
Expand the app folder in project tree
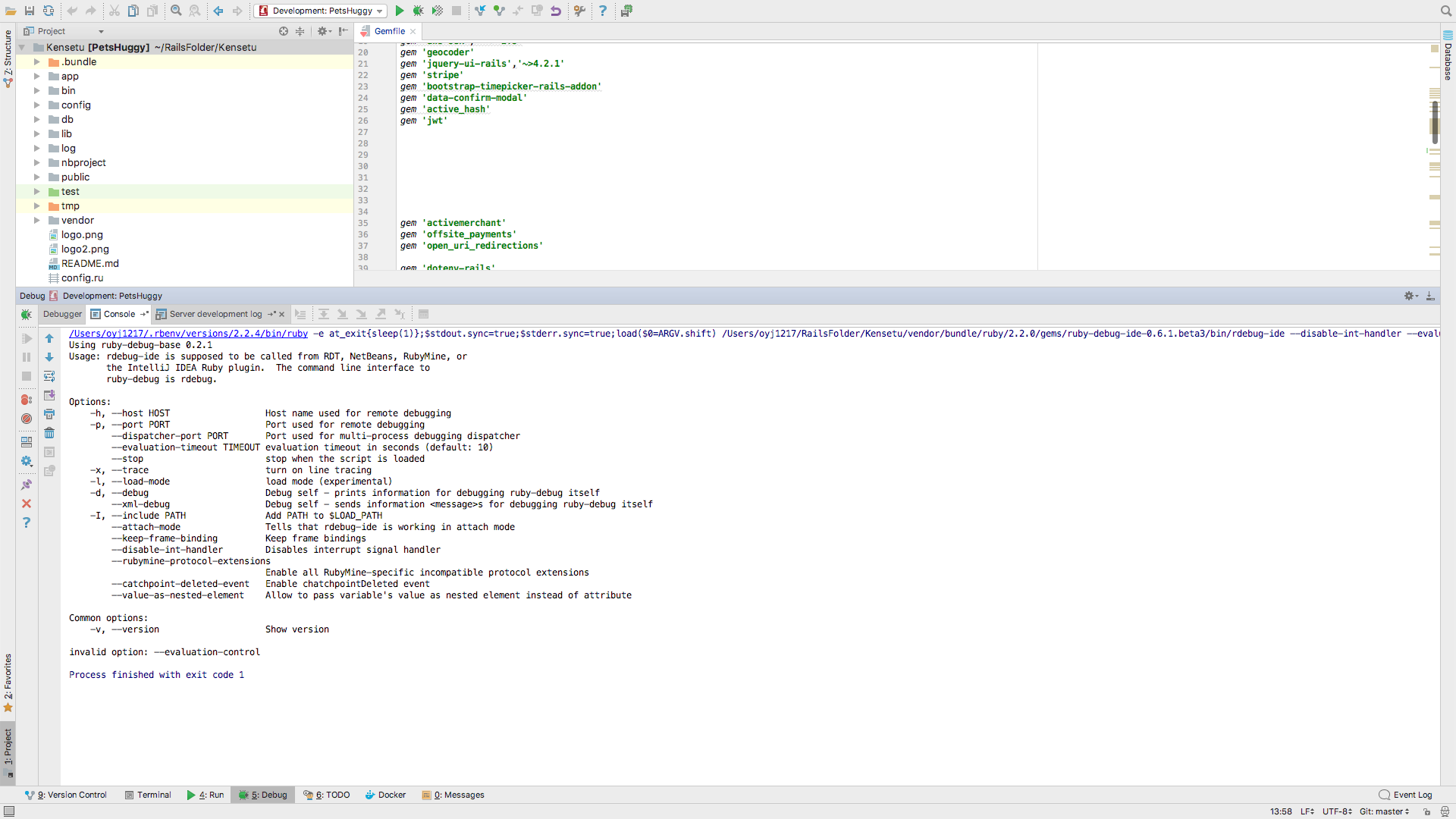pyautogui.click(x=36, y=77)
